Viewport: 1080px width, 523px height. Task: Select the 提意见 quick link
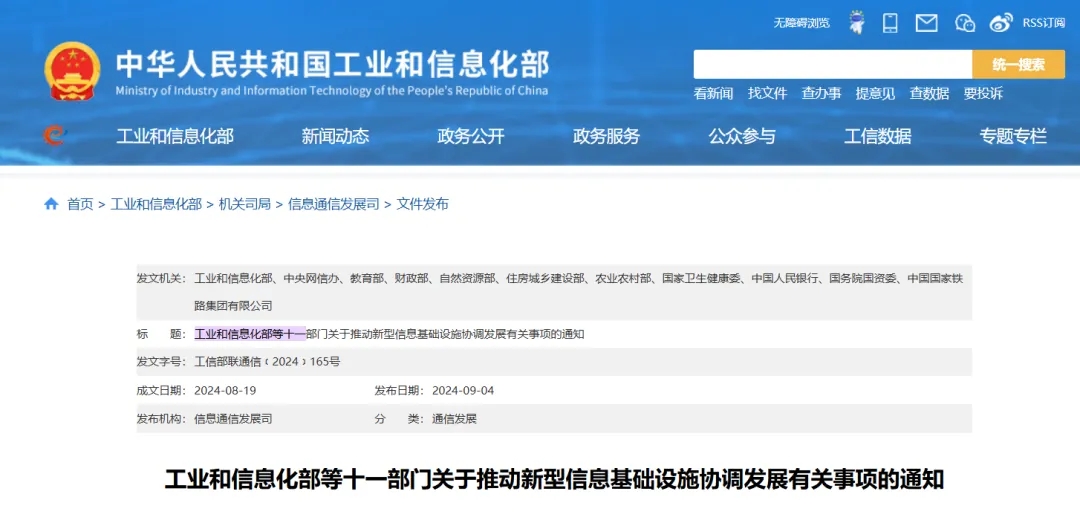pos(875,94)
